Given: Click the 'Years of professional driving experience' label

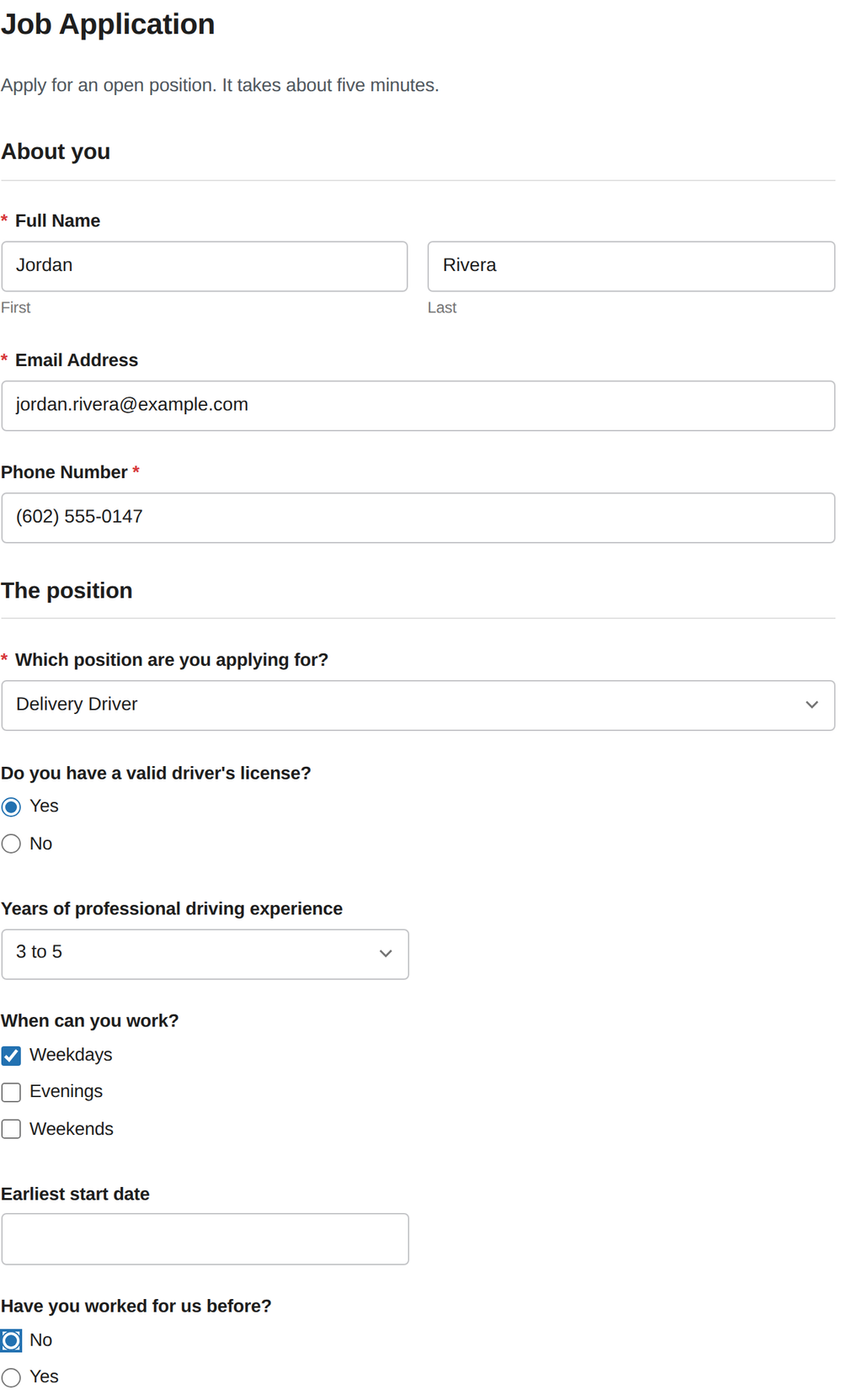Looking at the screenshot, I should point(172,908).
